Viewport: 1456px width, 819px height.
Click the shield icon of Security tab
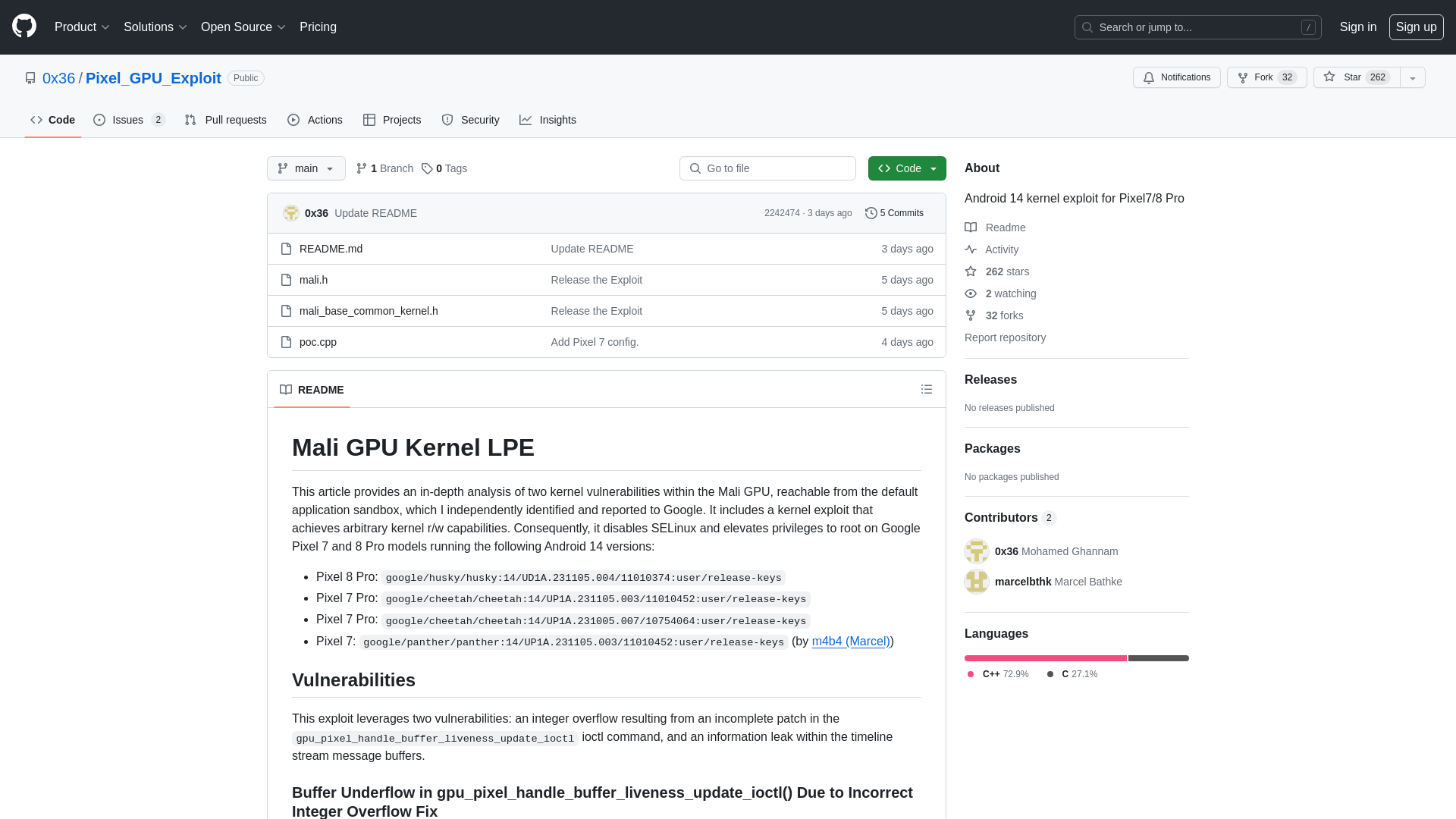[x=447, y=120]
